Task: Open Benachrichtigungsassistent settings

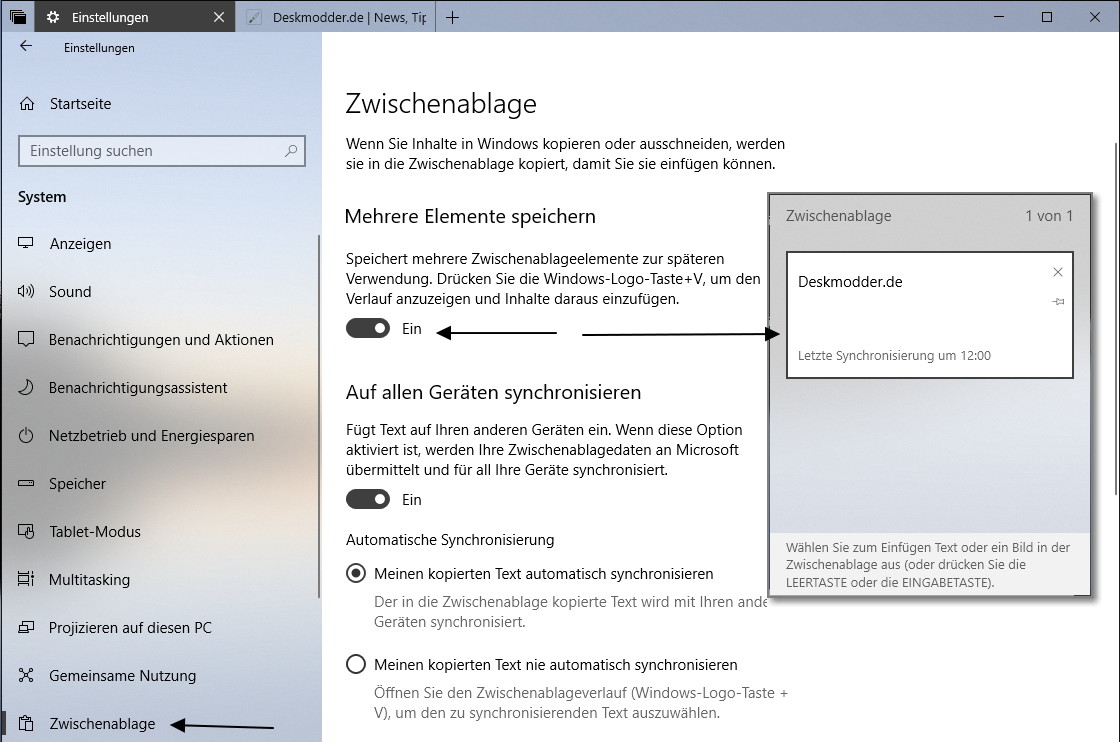Action: 161,388
